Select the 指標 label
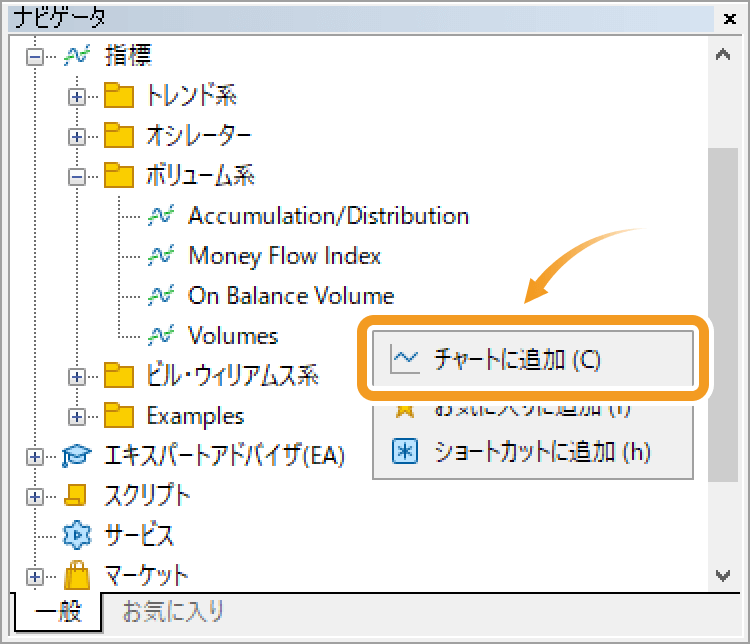 pos(128,56)
